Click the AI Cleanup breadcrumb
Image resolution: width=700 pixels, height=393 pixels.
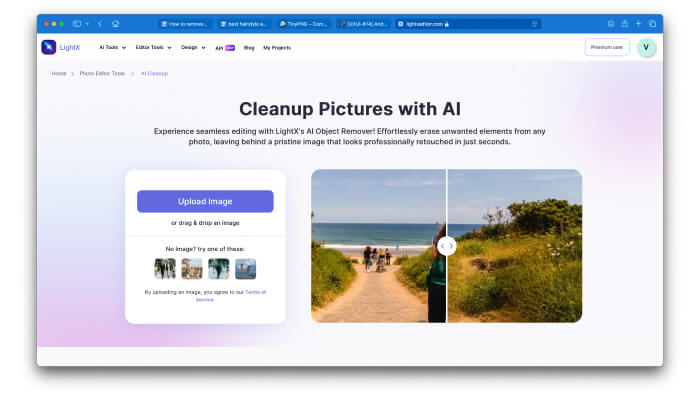tap(154, 74)
